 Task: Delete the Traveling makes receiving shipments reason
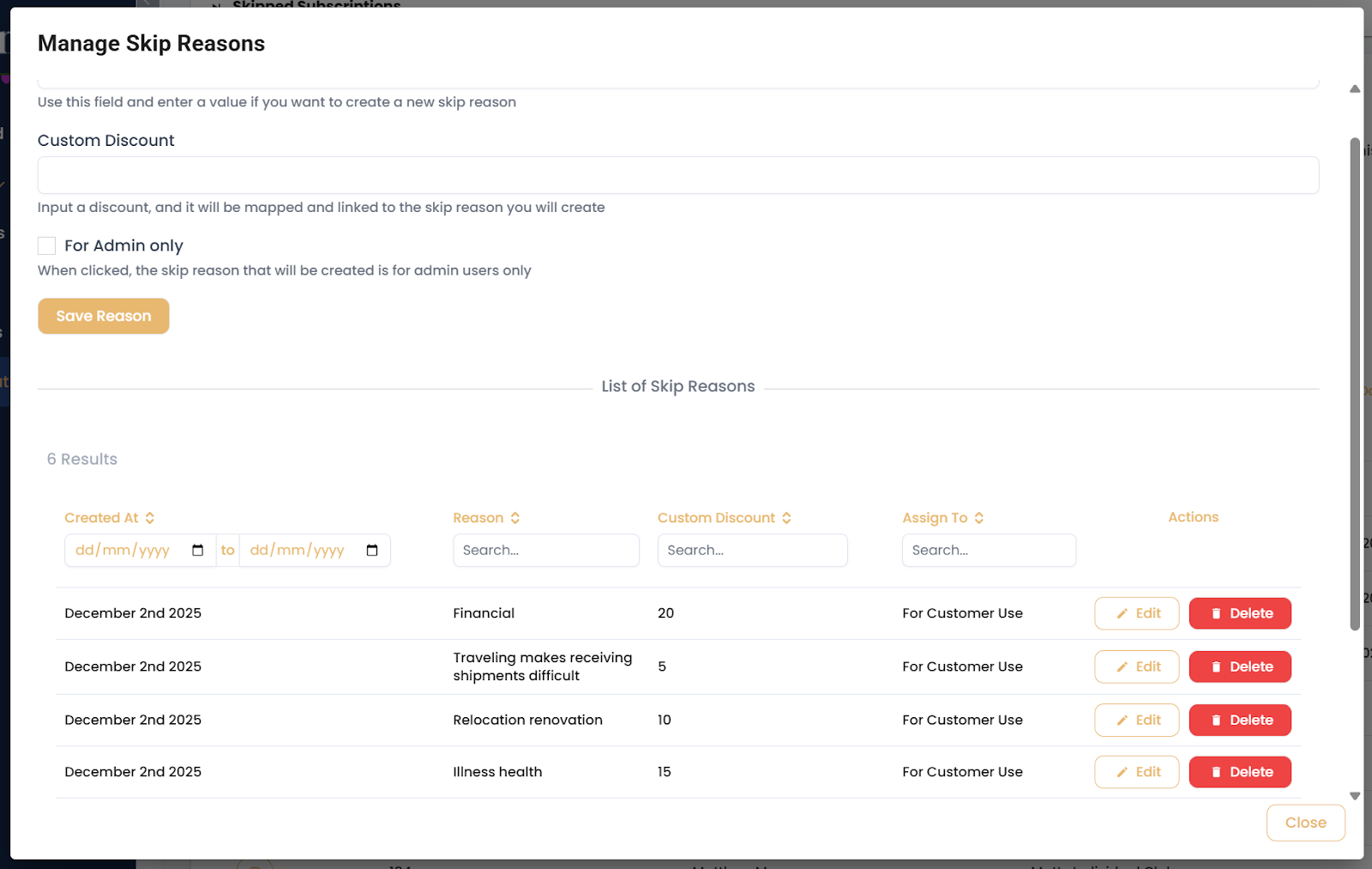coord(1240,667)
